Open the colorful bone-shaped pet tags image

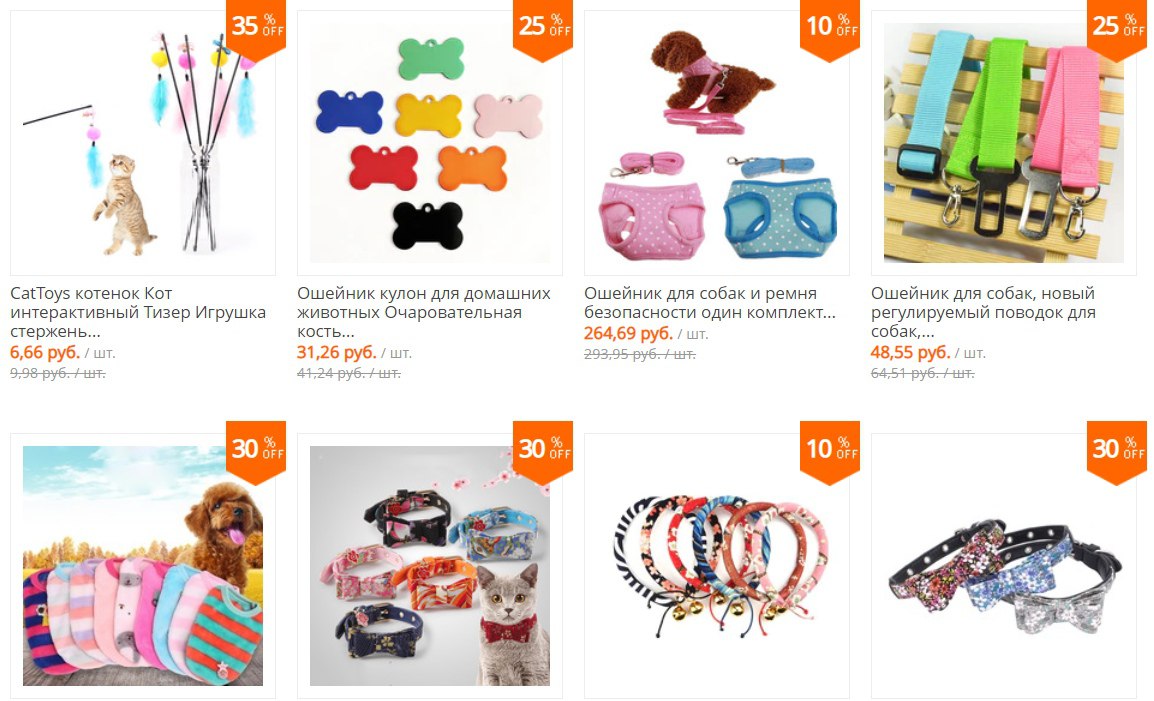pos(430,143)
